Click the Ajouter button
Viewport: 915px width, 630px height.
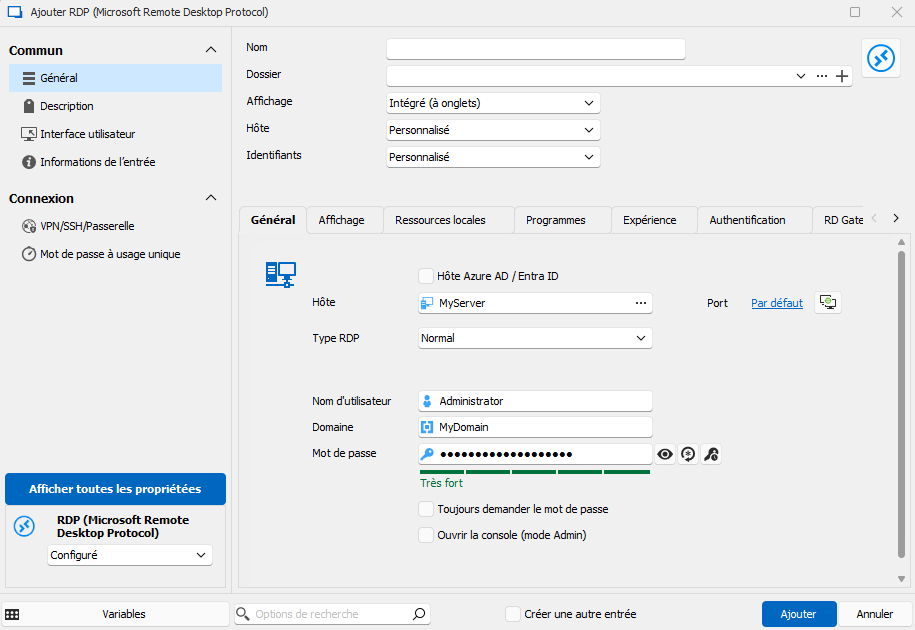pyautogui.click(x=799, y=614)
